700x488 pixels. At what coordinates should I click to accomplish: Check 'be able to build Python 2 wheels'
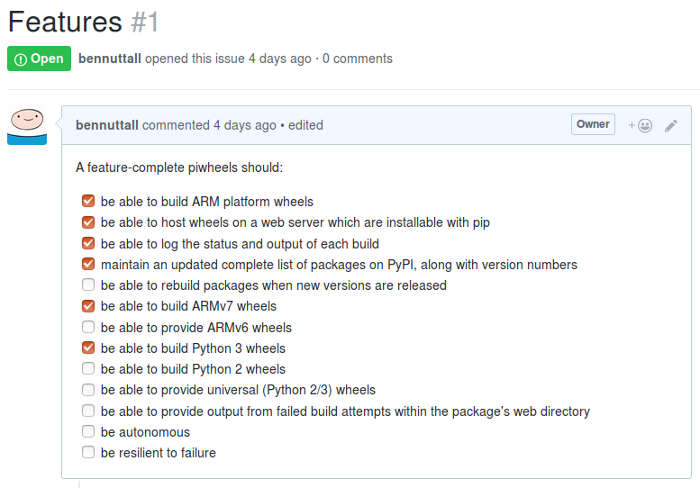(x=88, y=369)
